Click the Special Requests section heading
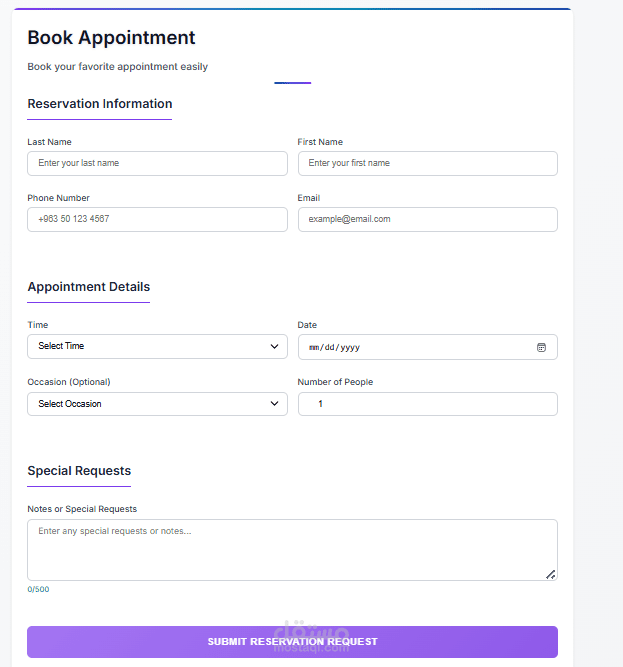Viewport: 623px width, 667px height. coord(79,471)
